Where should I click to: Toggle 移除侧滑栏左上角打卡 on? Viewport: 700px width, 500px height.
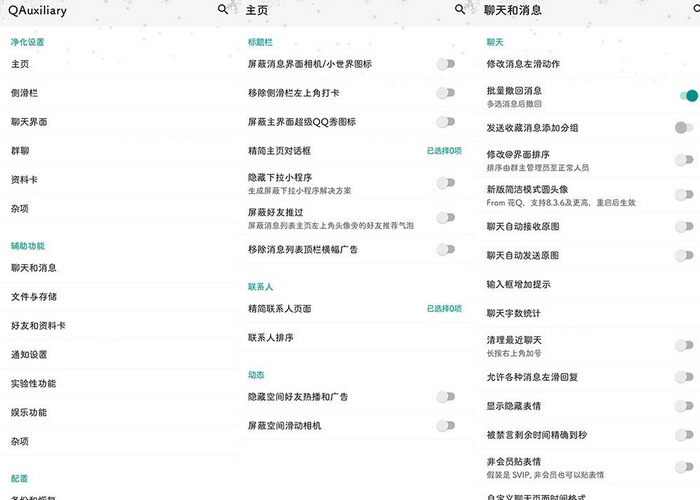[x=446, y=93]
